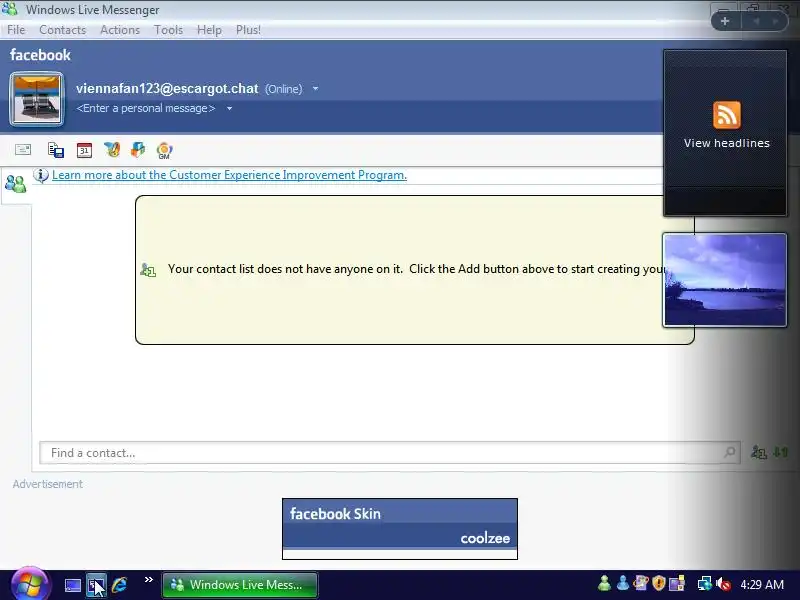Image resolution: width=800 pixels, height=600 pixels.
Task: Click the Find a contact search box
Action: 390,453
